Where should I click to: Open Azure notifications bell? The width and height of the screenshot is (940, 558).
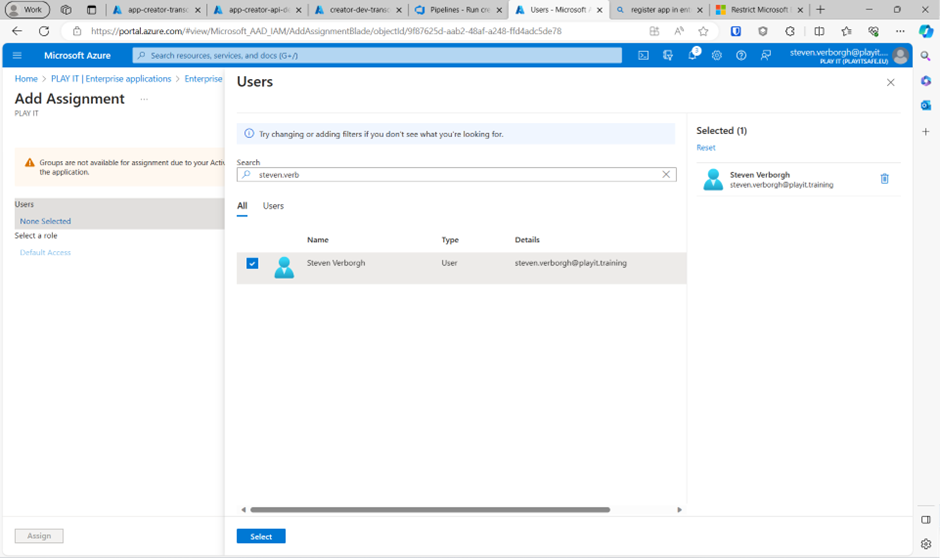click(692, 56)
